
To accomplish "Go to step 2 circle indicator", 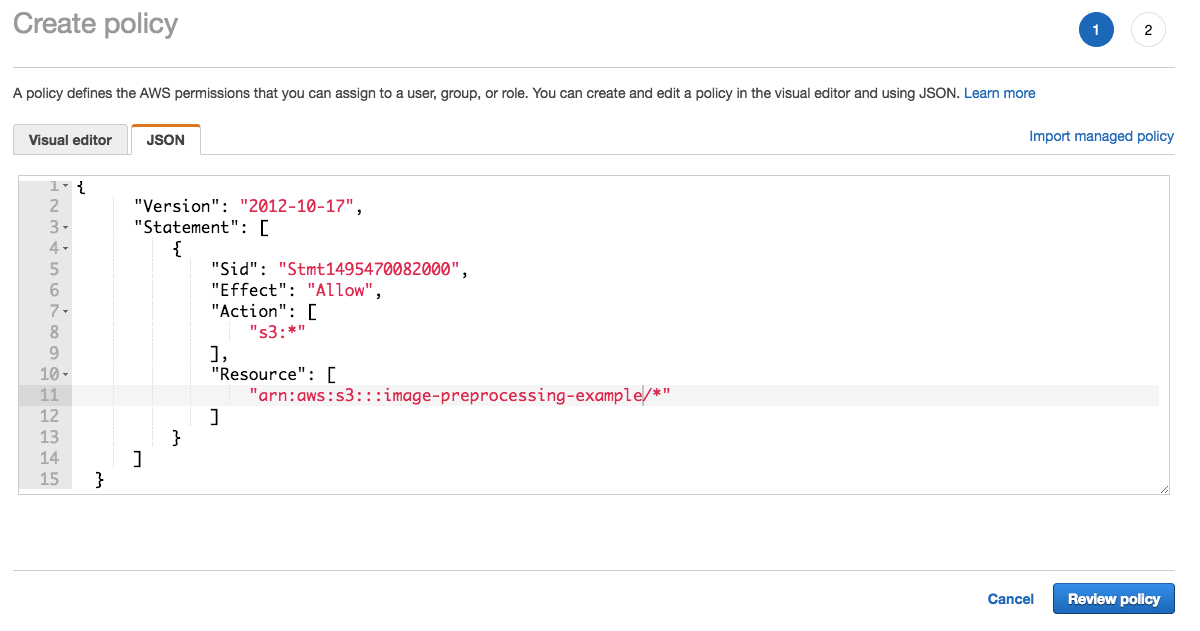I will coord(1148,31).
